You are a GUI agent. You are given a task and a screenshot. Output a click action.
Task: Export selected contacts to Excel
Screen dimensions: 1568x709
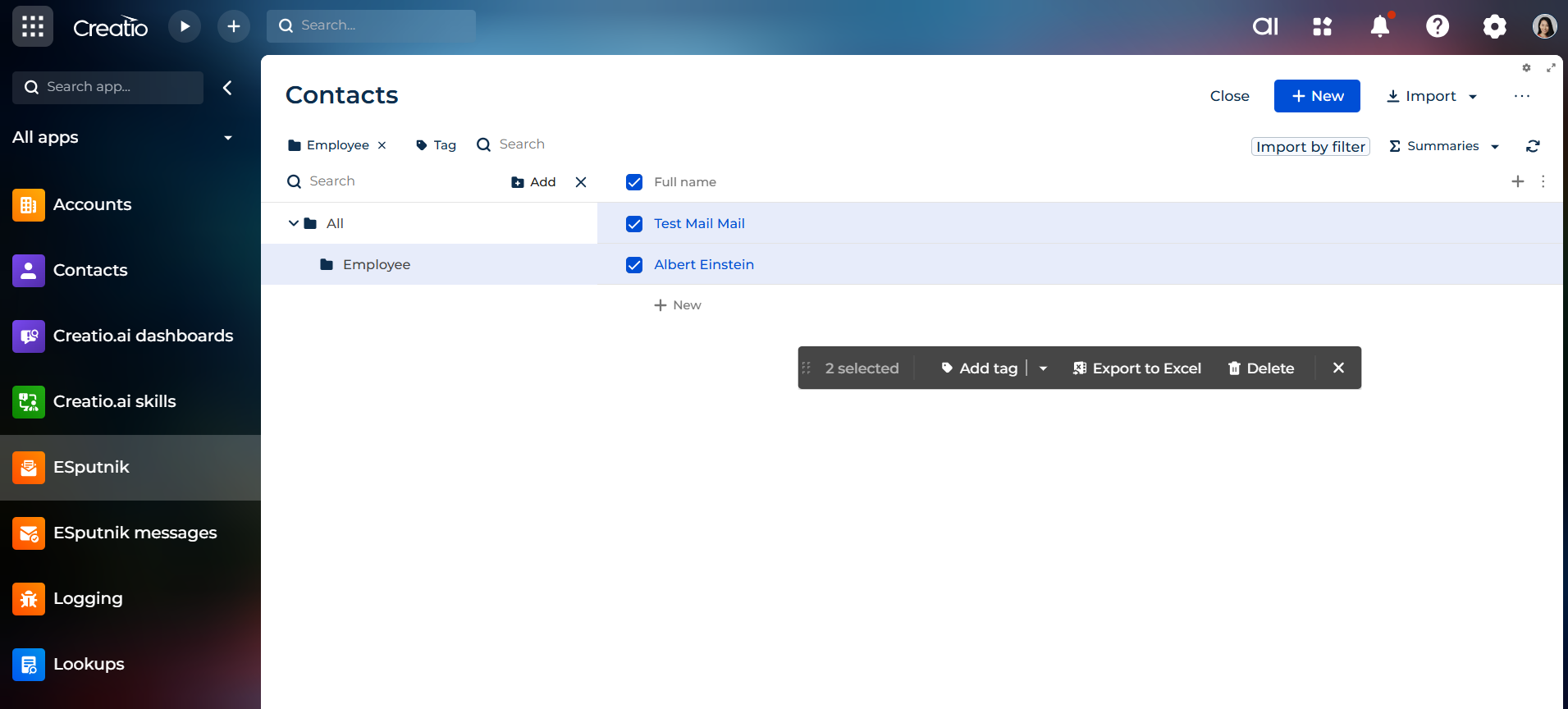pos(1137,368)
